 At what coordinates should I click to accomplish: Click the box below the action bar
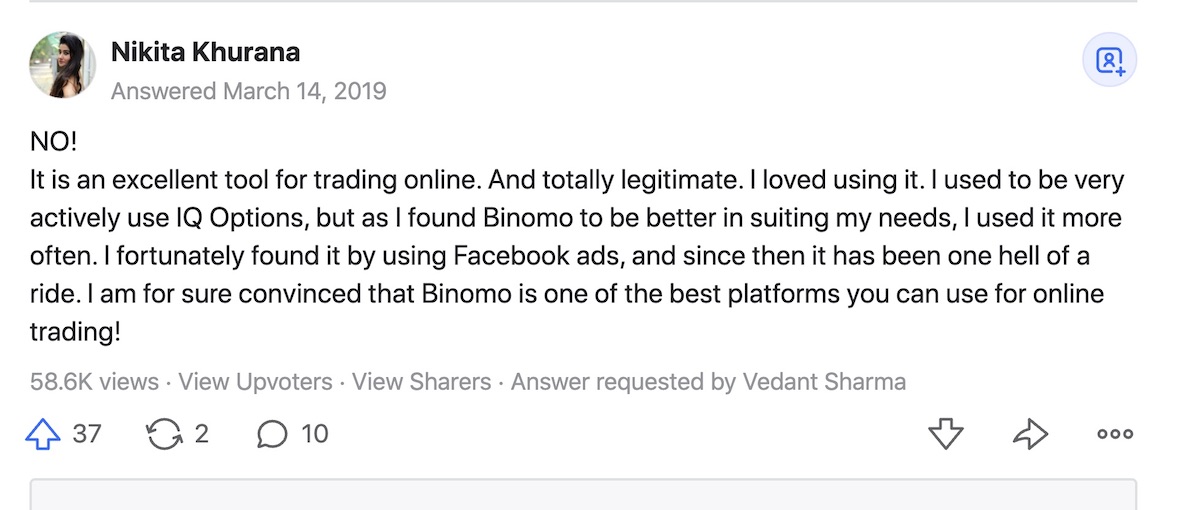pos(583,494)
